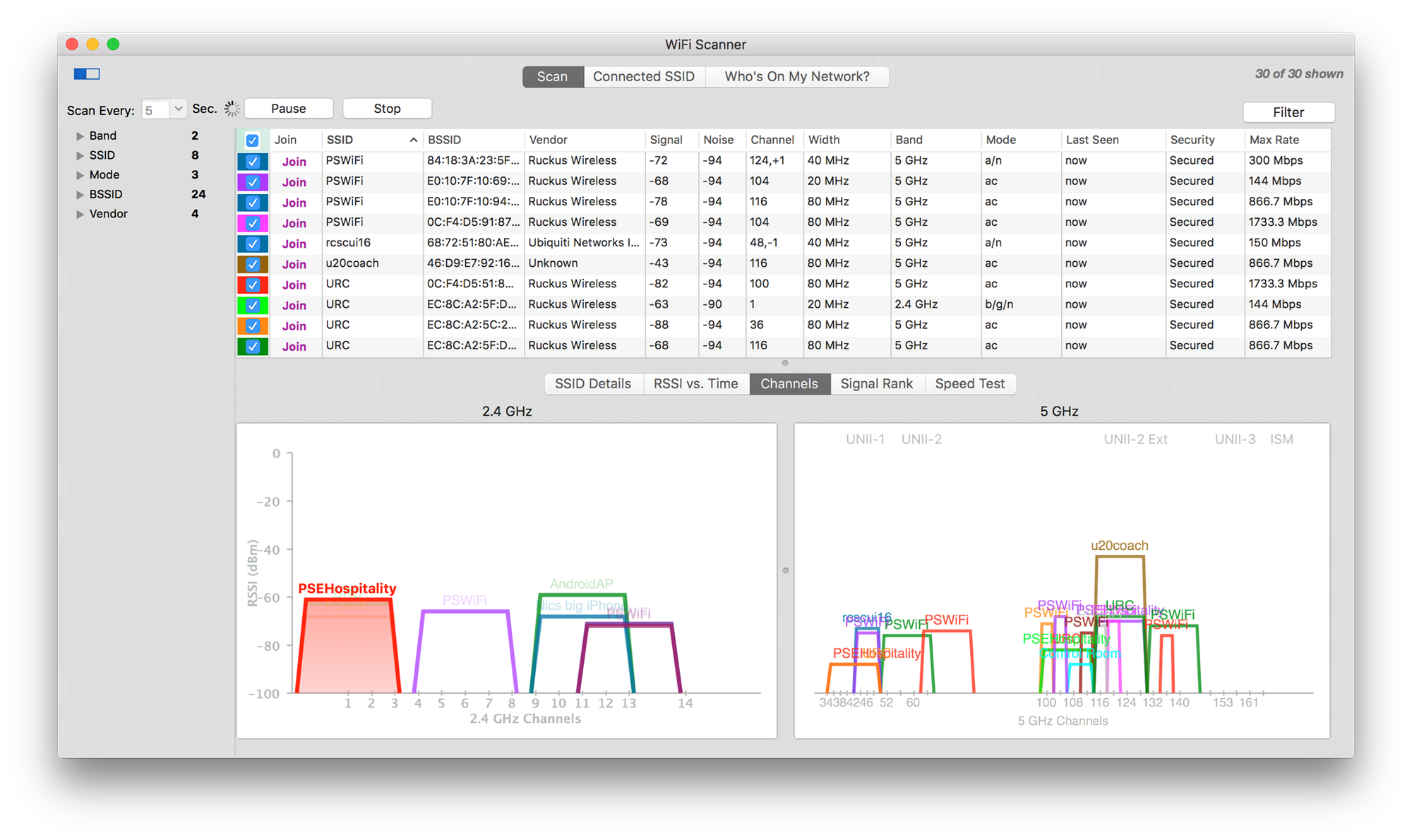Viewport: 1412px width, 840px height.
Task: Switch to the Signal Rank tab
Action: pos(876,384)
